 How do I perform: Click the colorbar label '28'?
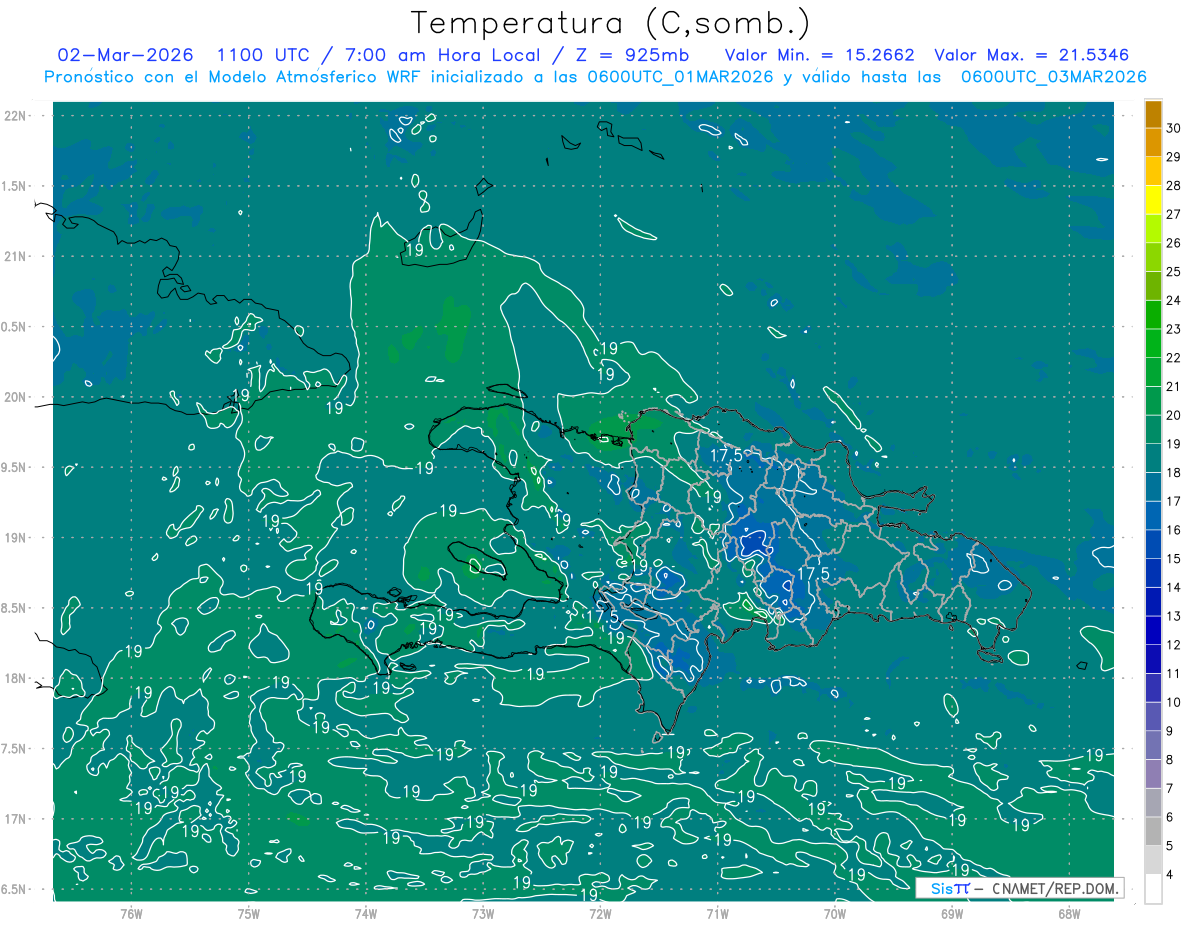1173,186
